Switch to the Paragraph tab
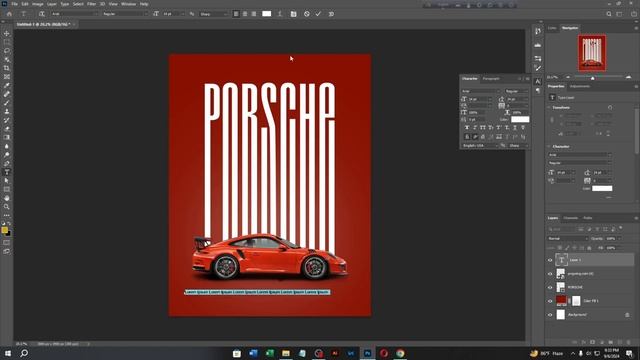640x360 pixels. tap(491, 78)
